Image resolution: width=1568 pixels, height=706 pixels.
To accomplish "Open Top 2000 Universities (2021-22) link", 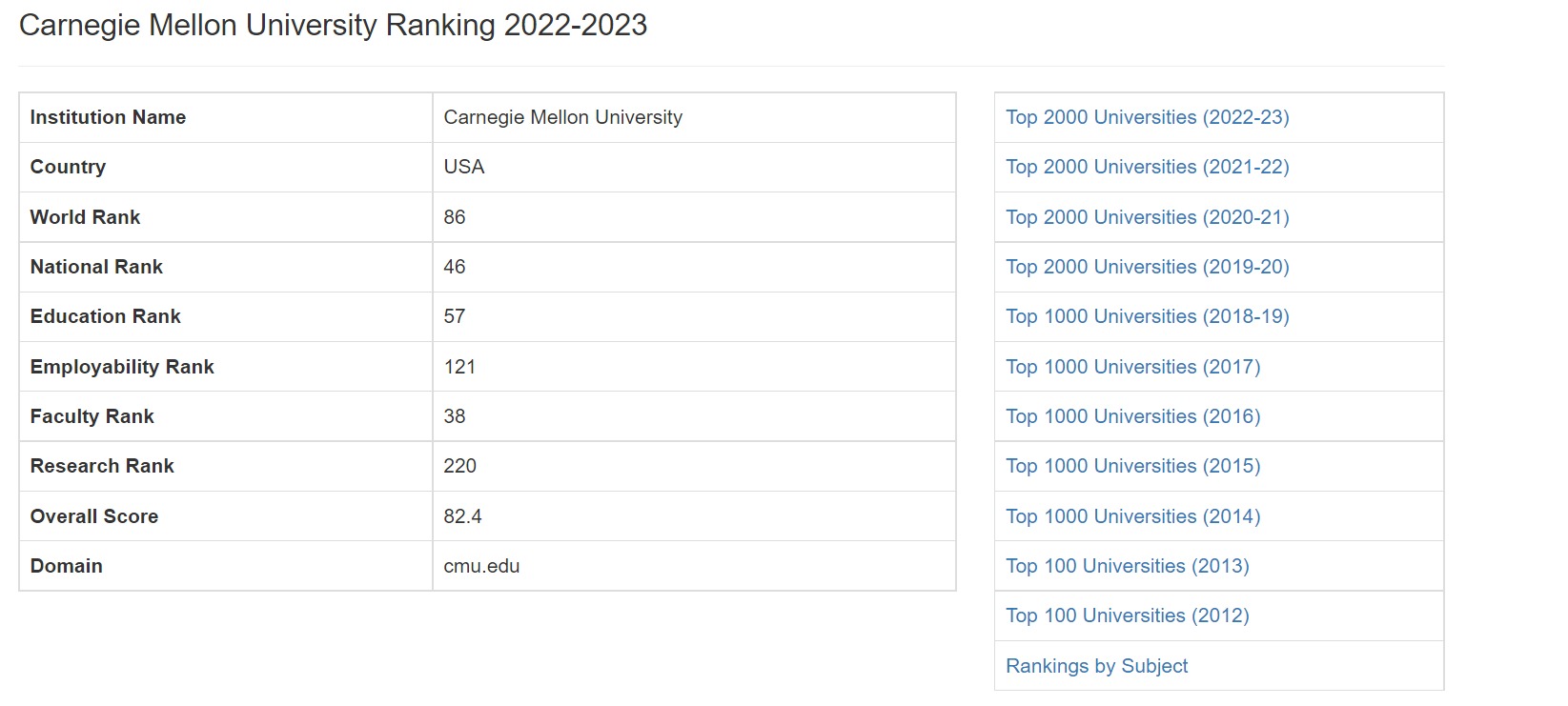I will tap(1147, 167).
